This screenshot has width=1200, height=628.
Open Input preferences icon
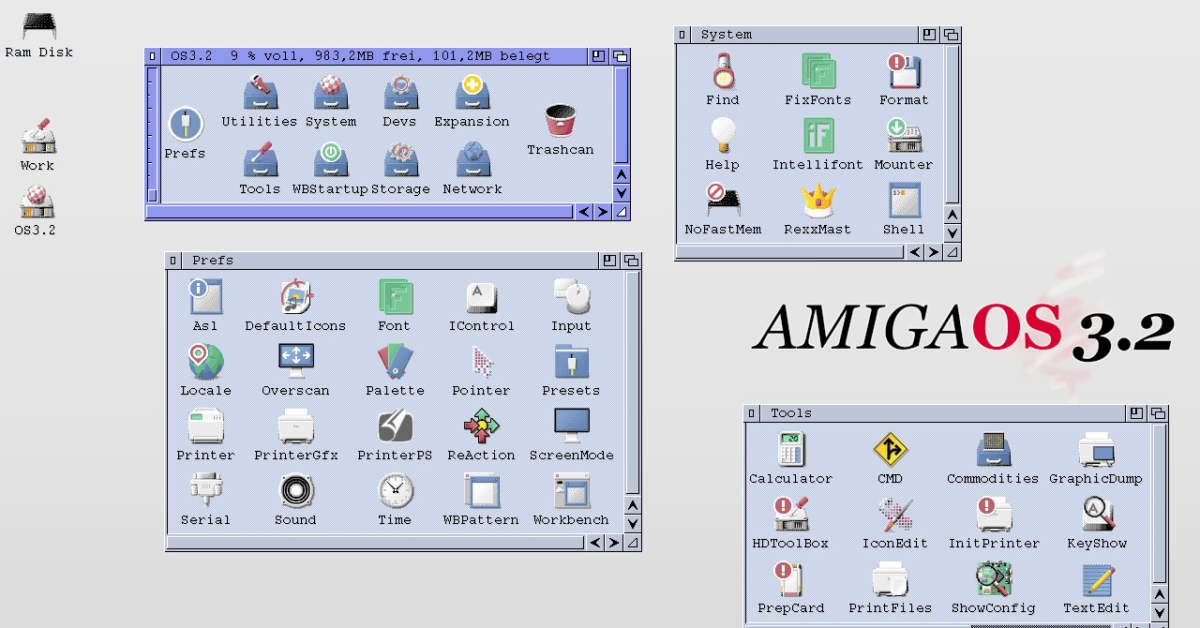pos(572,297)
